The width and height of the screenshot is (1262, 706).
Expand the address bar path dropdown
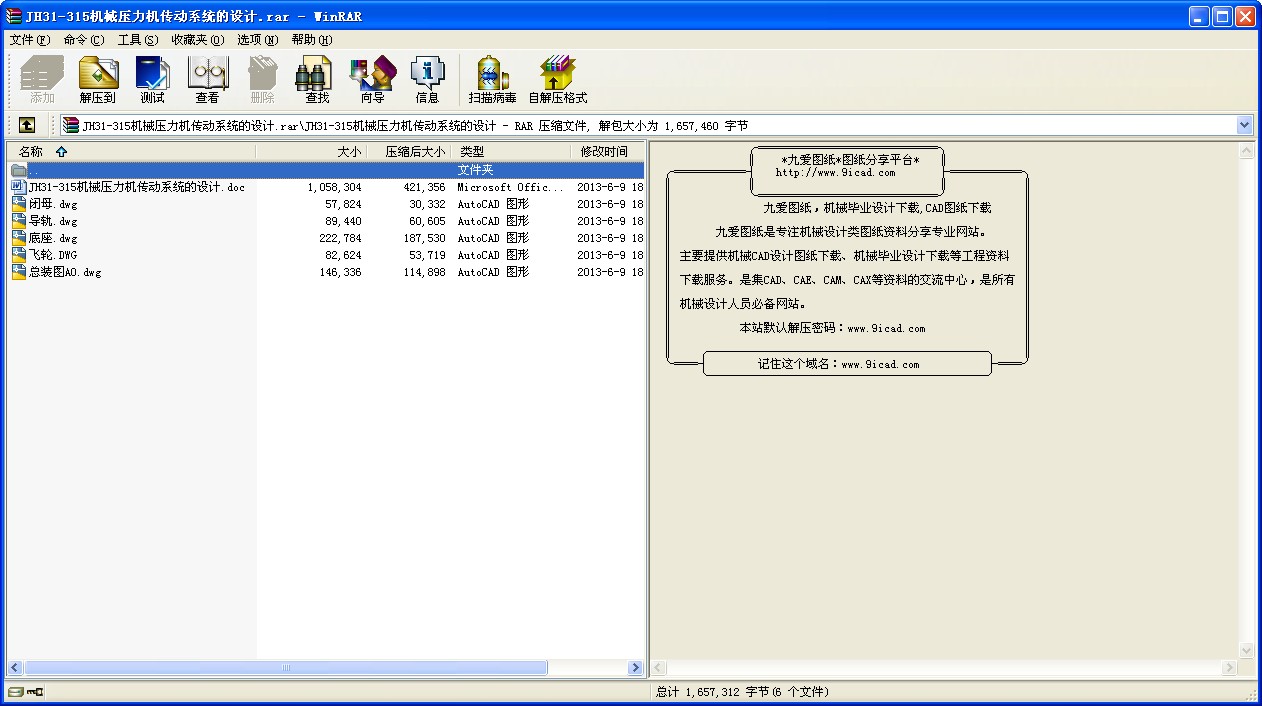coord(1245,125)
